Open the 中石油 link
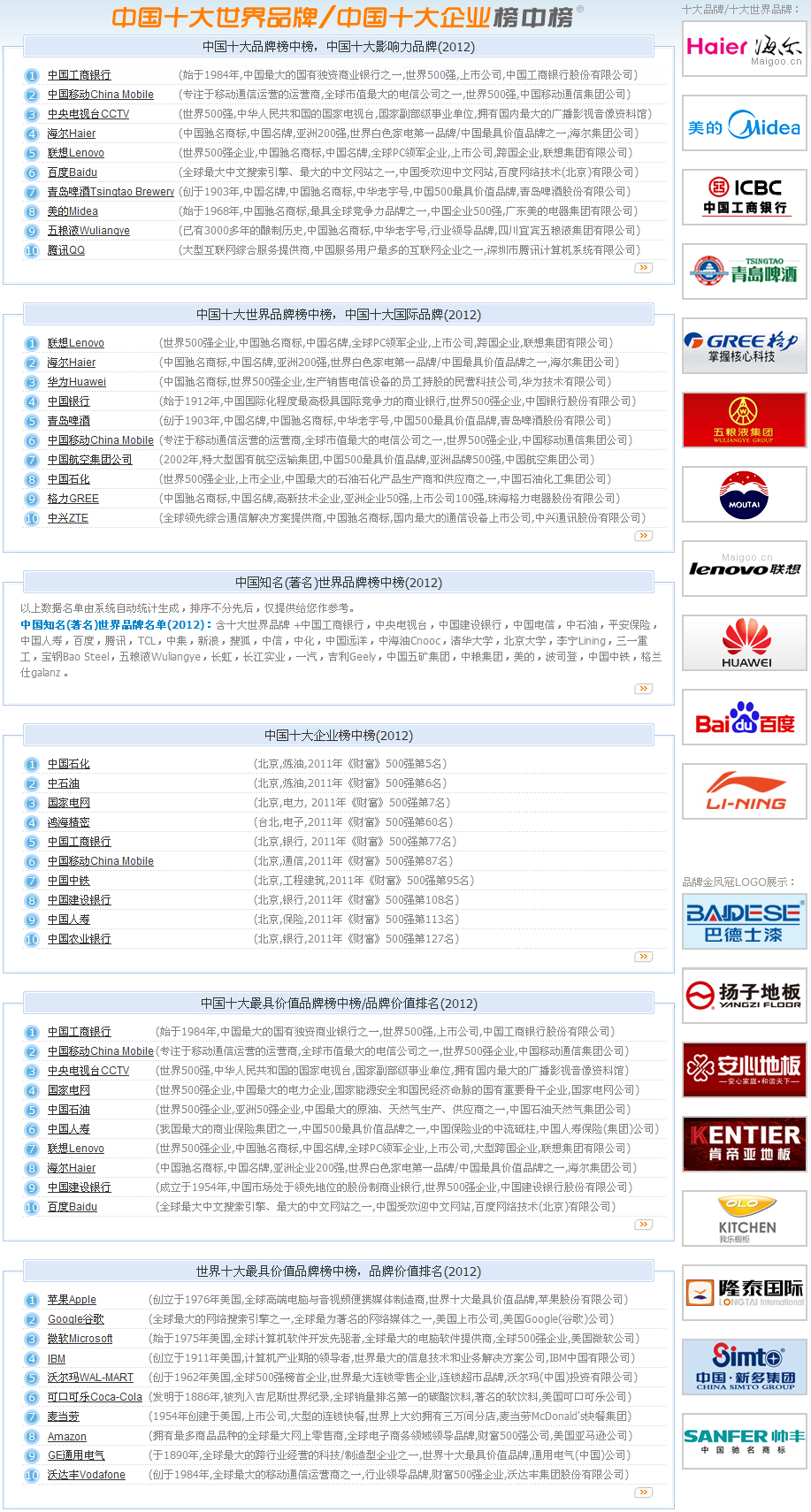811x1512 pixels. 64,783
